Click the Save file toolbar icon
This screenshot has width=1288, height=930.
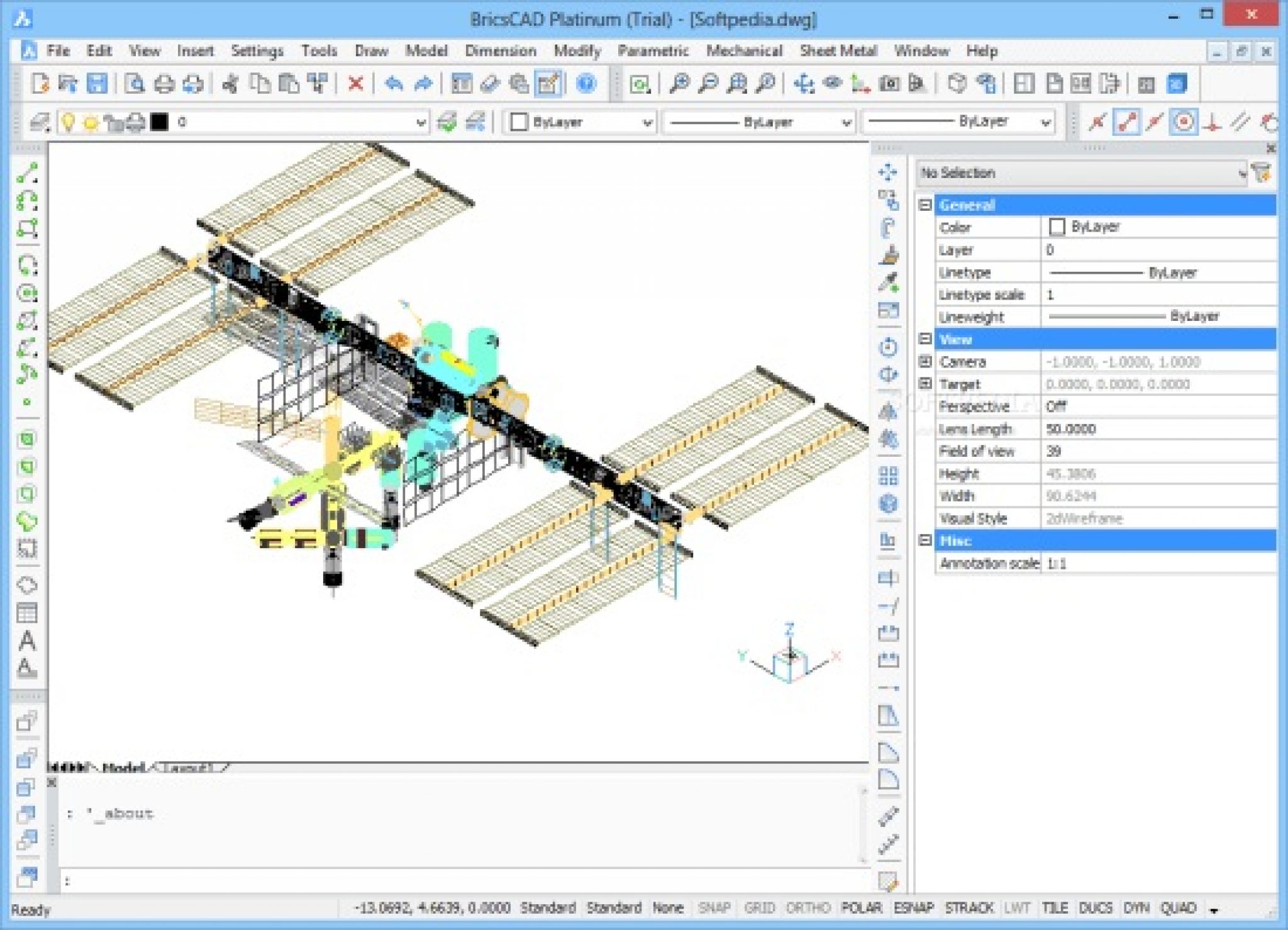[x=97, y=83]
